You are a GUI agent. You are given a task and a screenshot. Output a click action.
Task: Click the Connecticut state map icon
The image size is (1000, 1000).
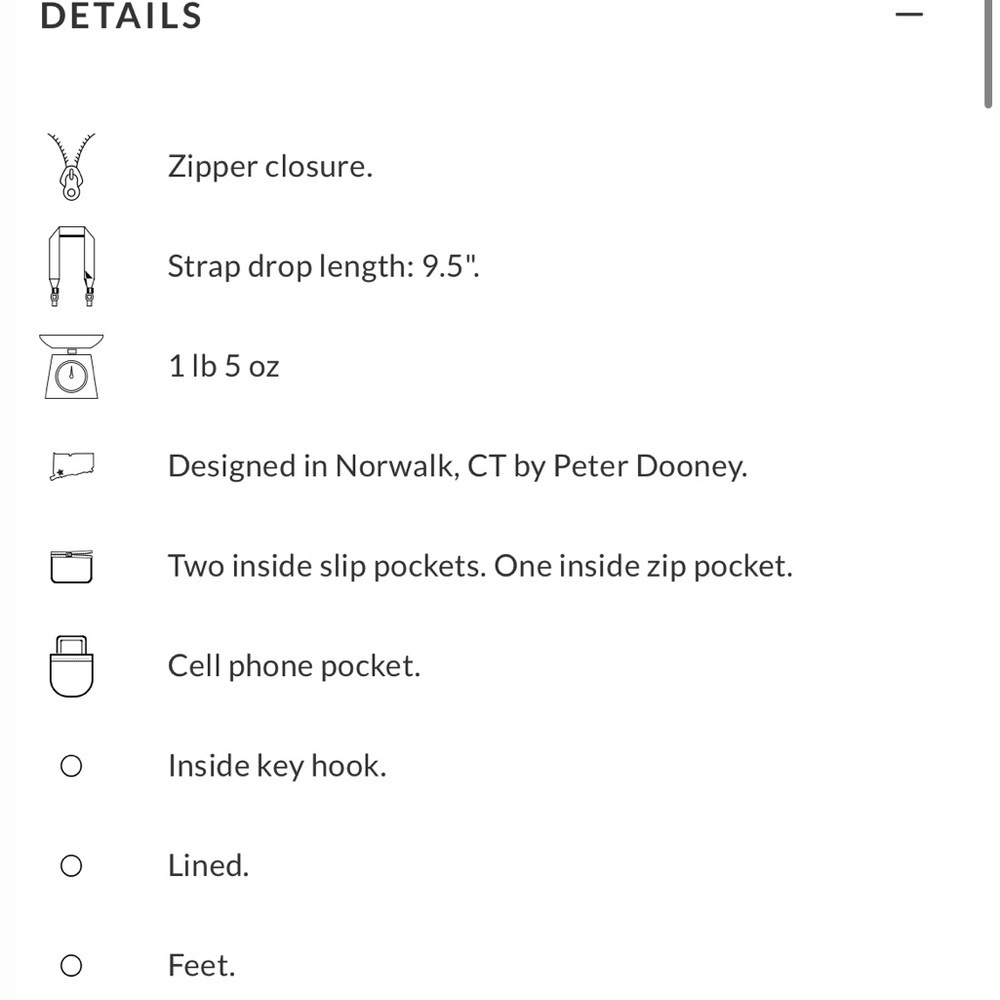[71, 466]
